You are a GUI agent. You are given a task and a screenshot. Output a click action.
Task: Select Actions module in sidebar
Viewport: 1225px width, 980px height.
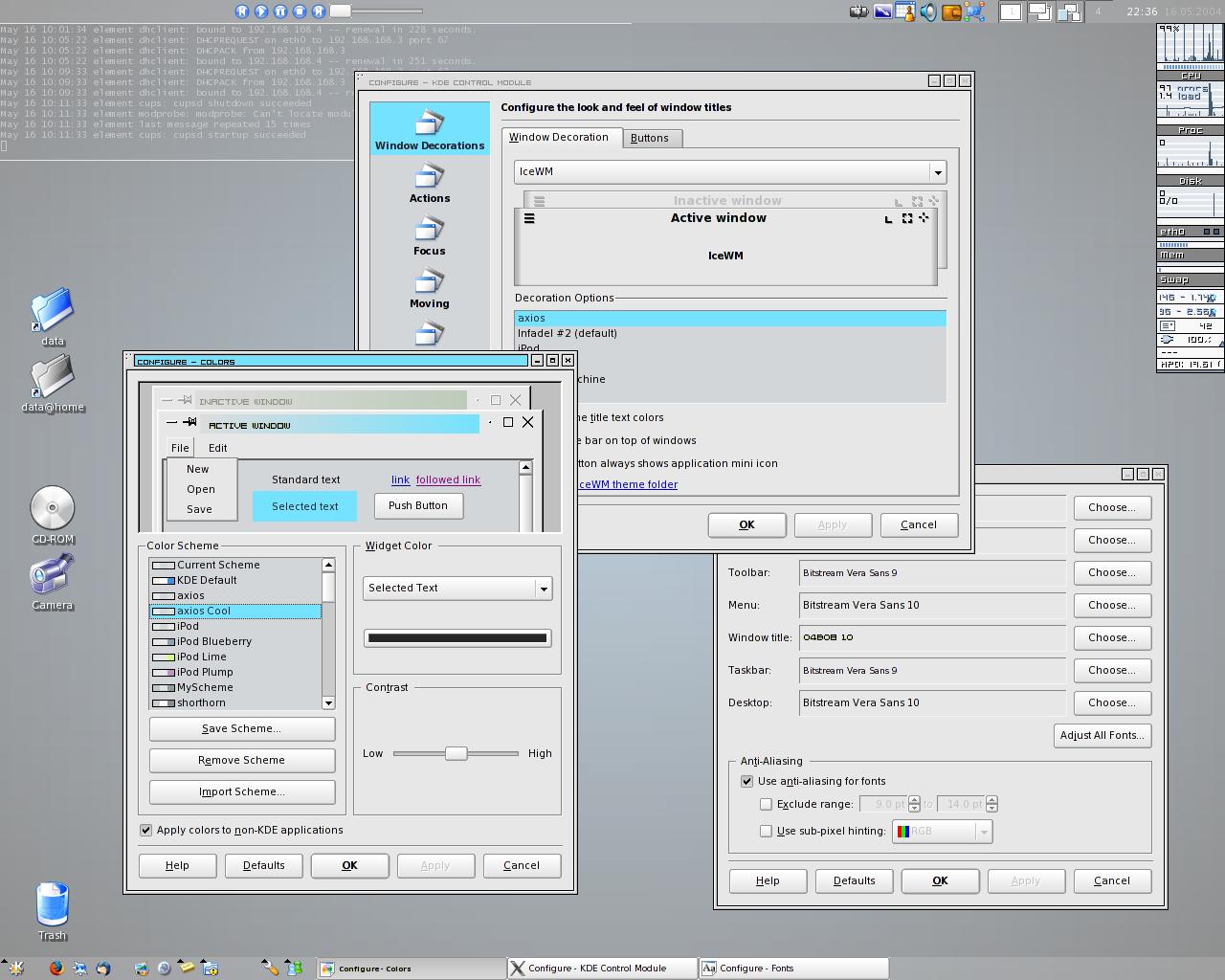(x=430, y=183)
